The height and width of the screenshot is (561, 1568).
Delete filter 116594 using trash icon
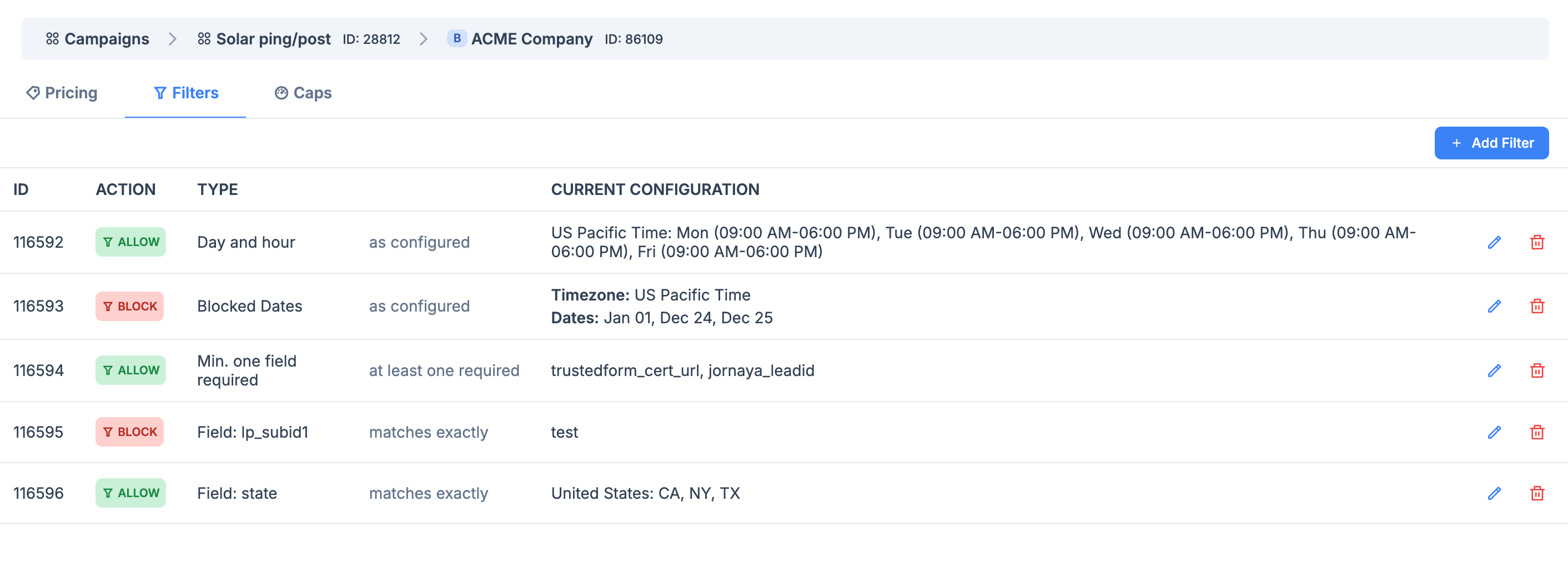[x=1536, y=370]
